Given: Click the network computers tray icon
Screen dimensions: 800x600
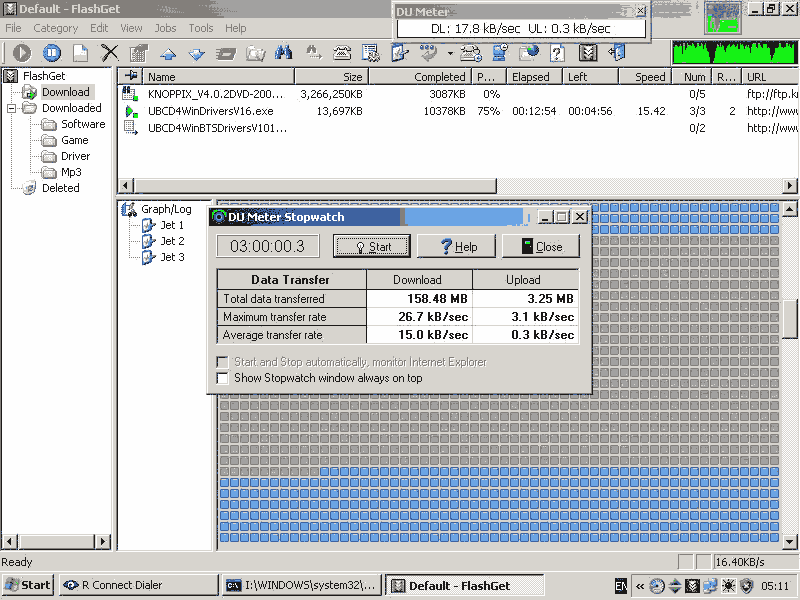Looking at the screenshot, I should pyautogui.click(x=710, y=586).
